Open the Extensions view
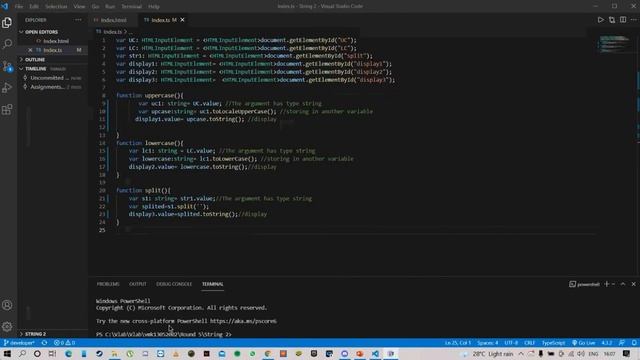The width and height of the screenshot is (640, 360). coord(7,109)
